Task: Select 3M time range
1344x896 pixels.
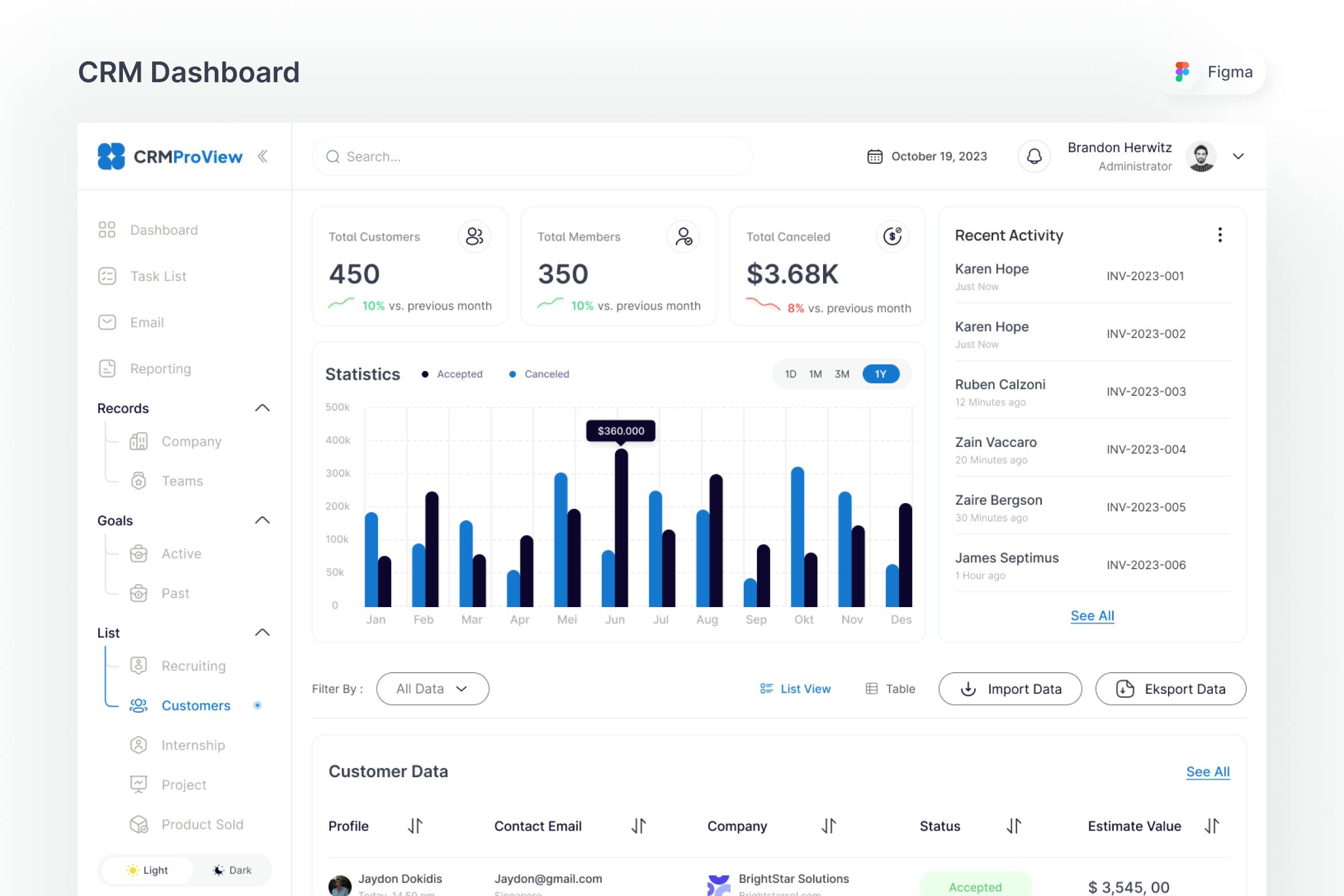Action: (x=842, y=374)
